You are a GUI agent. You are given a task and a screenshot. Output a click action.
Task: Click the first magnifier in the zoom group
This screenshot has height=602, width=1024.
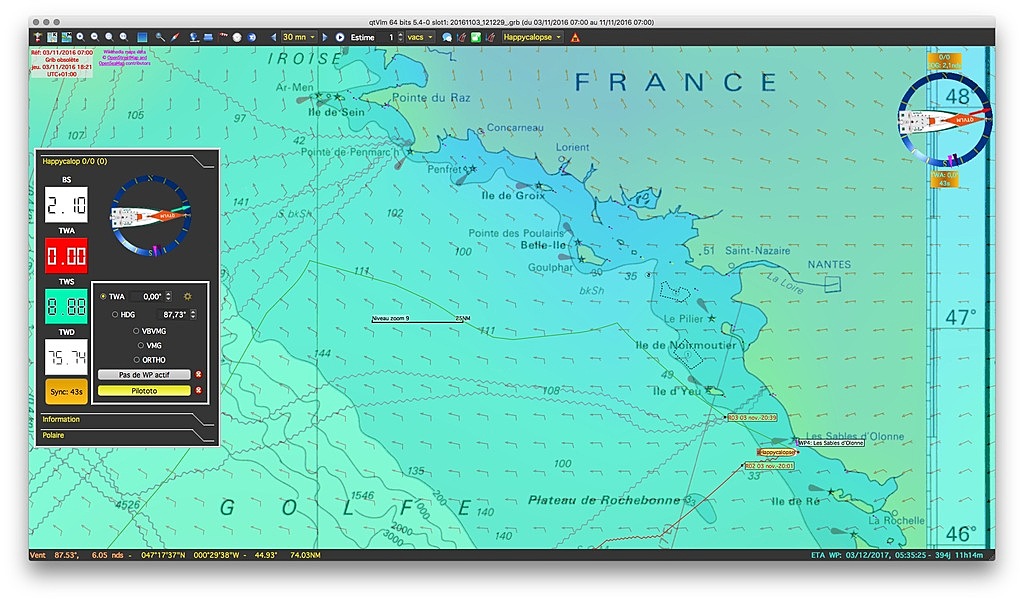point(80,37)
